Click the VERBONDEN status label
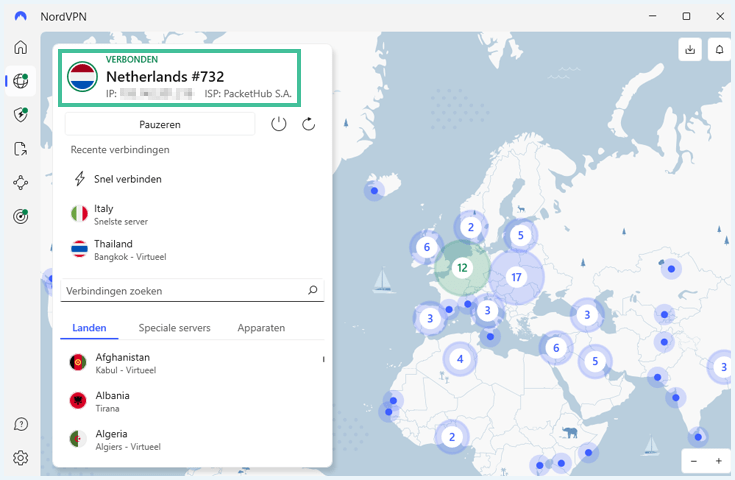 point(132,60)
